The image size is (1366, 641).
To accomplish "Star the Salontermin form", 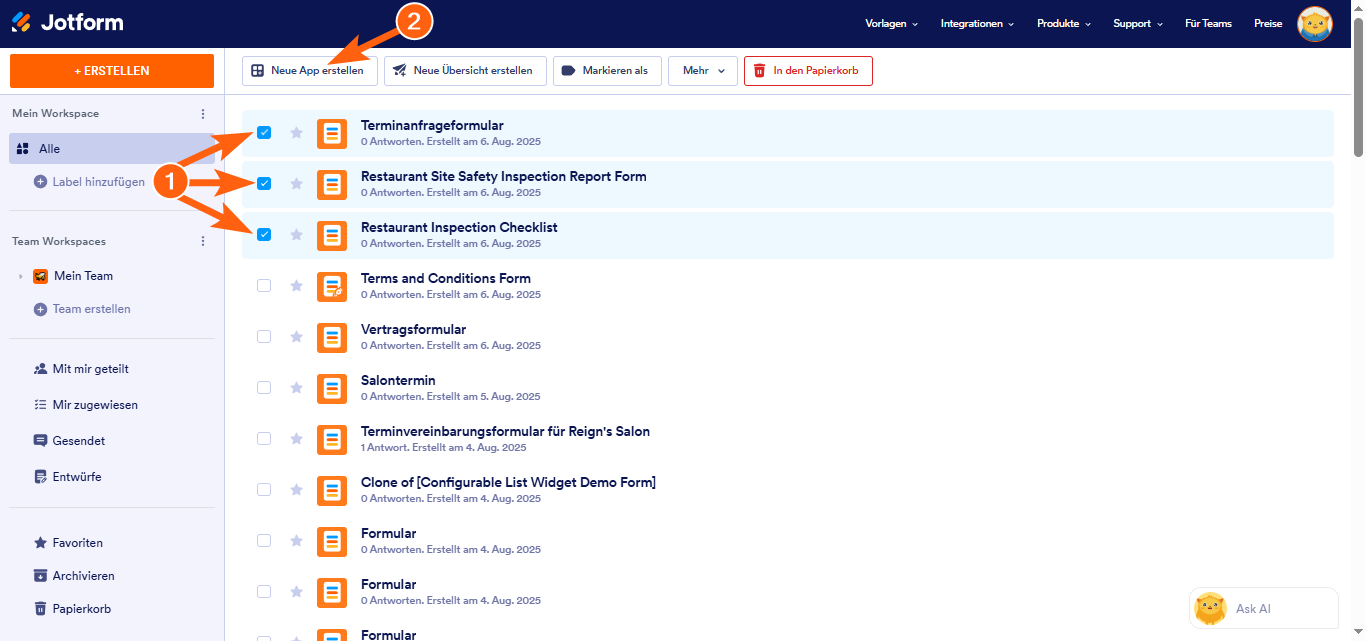I will 296,387.
